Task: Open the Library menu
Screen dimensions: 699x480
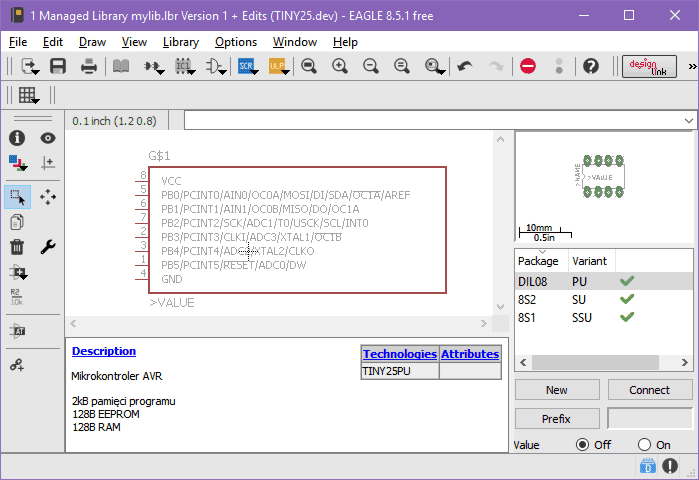Action: tap(180, 42)
